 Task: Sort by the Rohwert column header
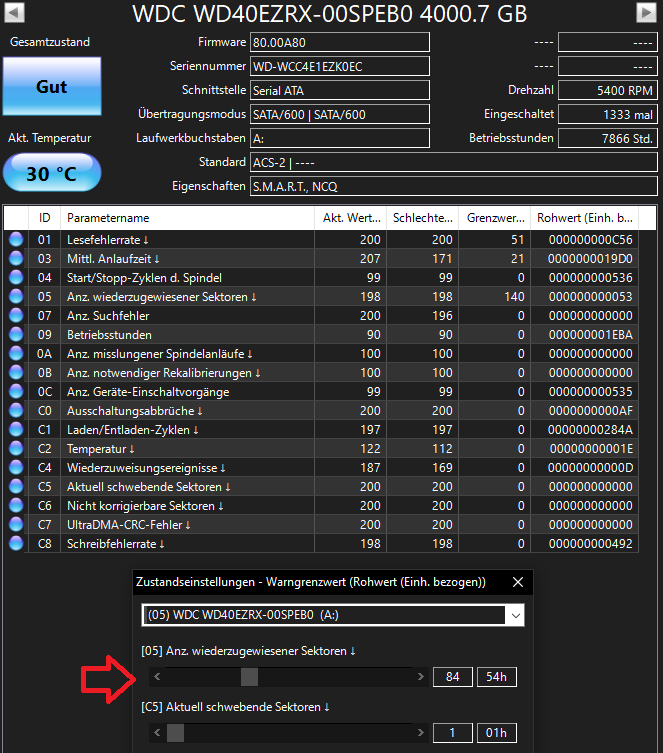584,218
